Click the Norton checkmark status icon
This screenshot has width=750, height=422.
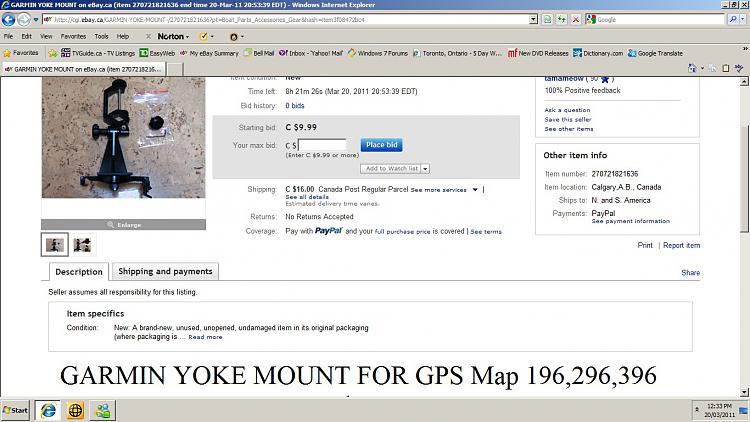(203, 36)
